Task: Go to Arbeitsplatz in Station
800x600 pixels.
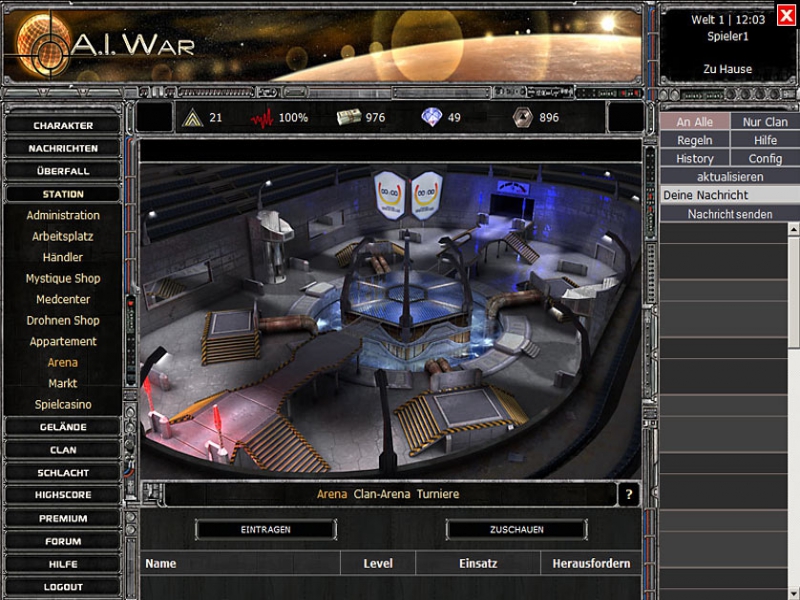Action: [x=63, y=236]
